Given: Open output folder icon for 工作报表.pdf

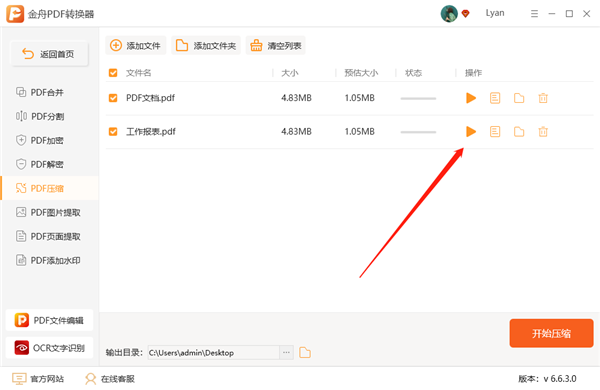Looking at the screenshot, I should pos(519,132).
